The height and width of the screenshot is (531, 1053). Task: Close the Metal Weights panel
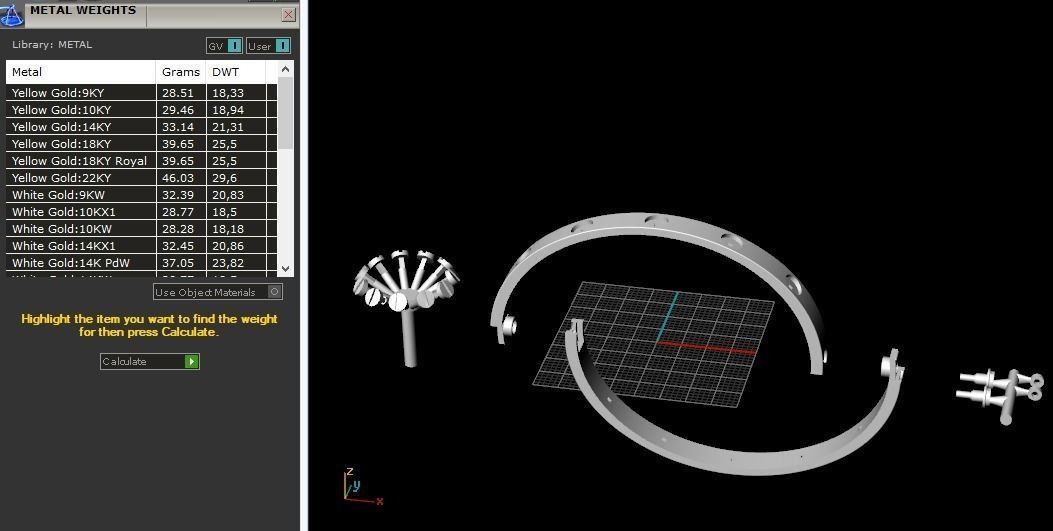point(289,14)
